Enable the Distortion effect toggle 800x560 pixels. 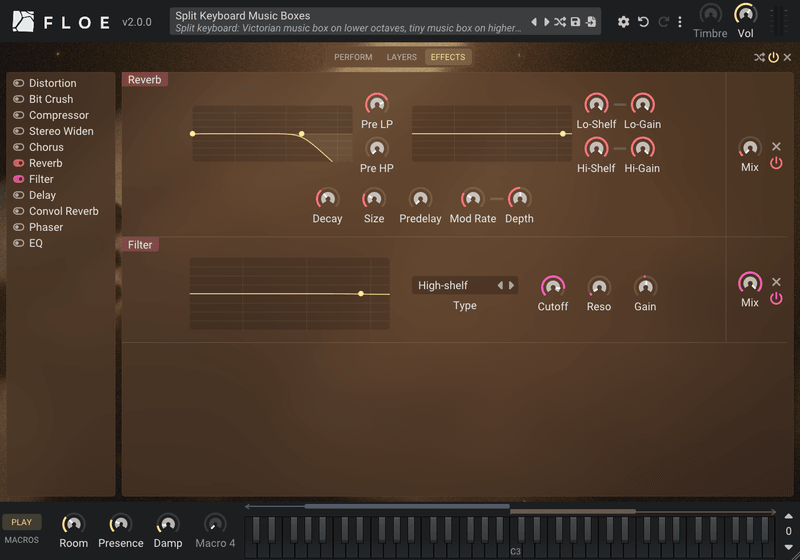pos(19,83)
